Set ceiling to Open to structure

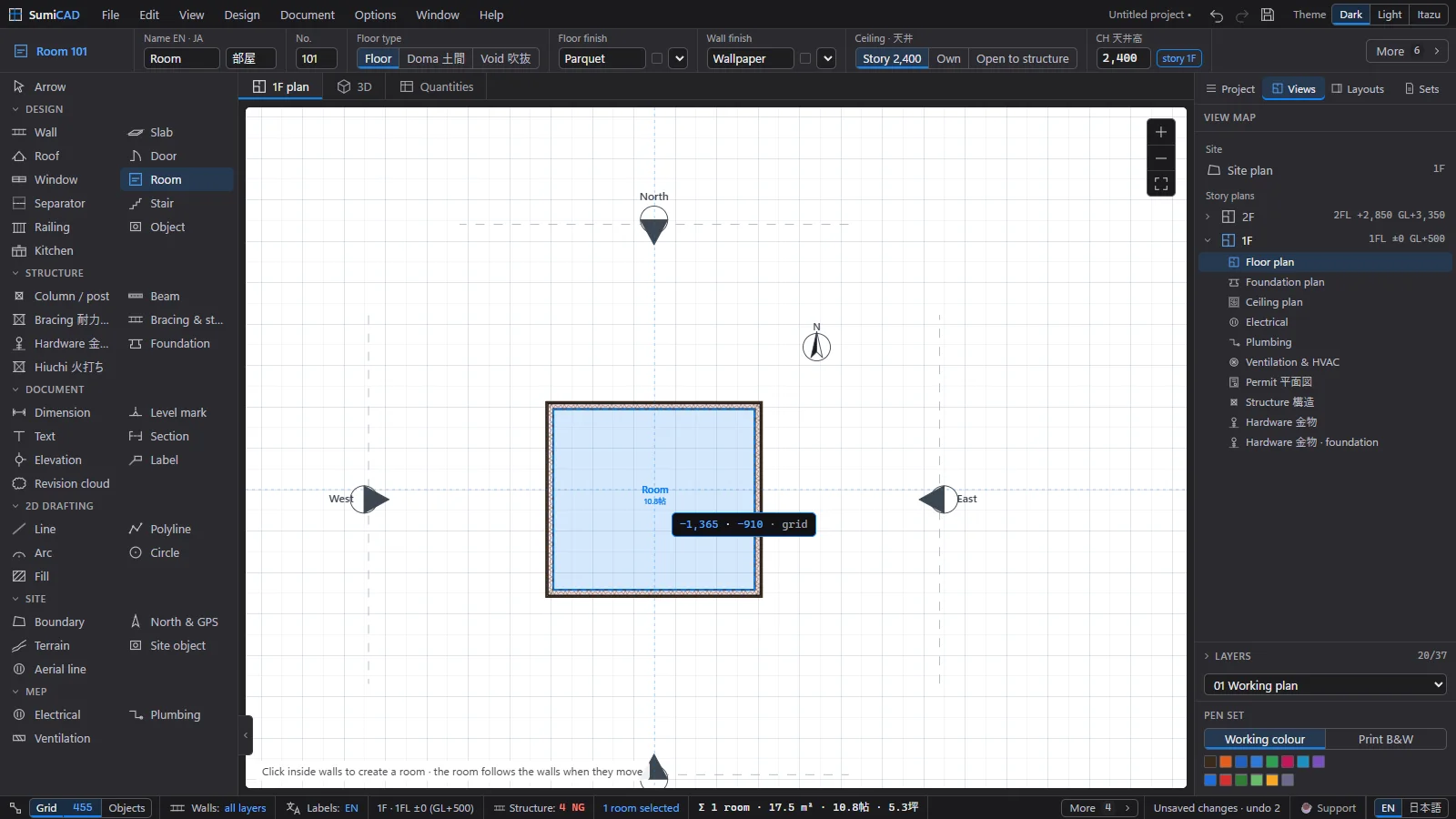[1023, 59]
